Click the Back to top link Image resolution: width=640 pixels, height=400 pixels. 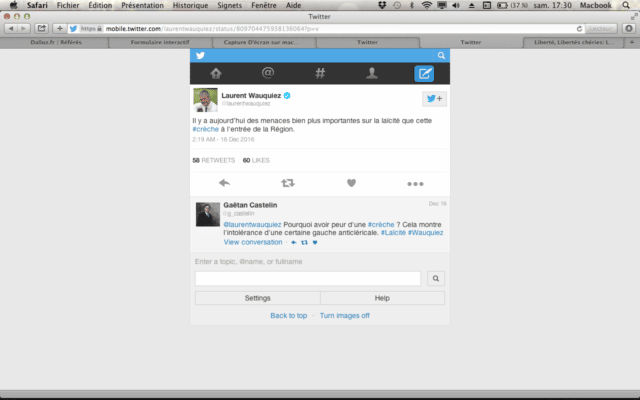pyautogui.click(x=289, y=316)
